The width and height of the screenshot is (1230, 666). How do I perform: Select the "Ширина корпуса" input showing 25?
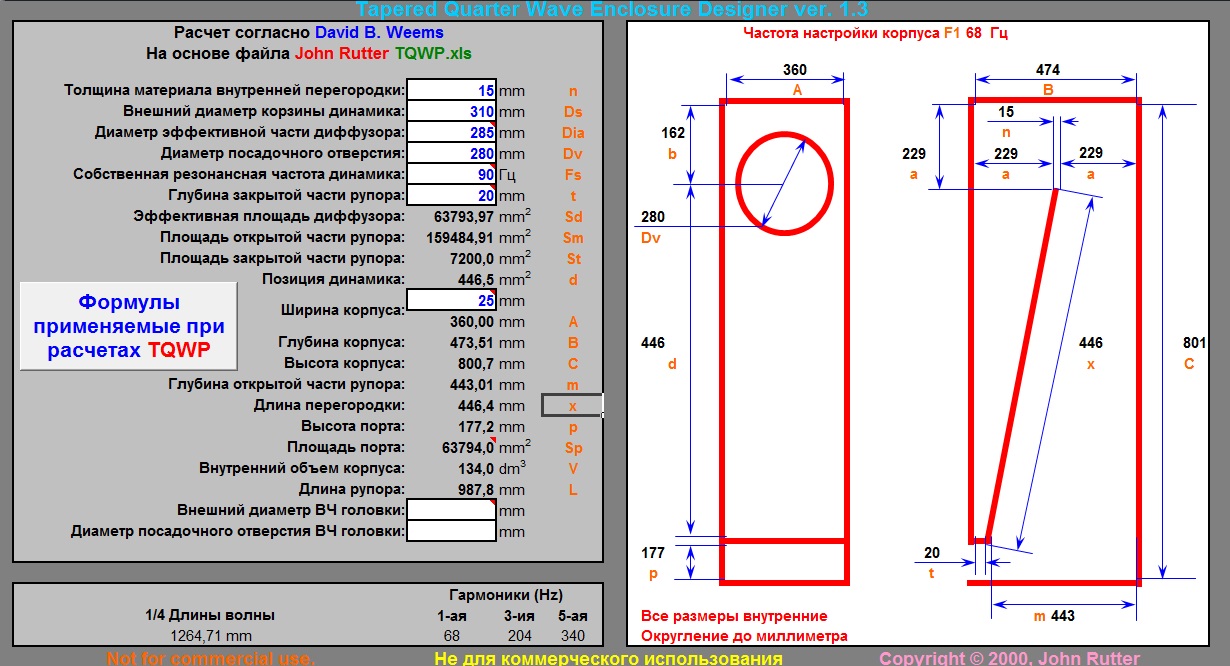click(x=452, y=300)
